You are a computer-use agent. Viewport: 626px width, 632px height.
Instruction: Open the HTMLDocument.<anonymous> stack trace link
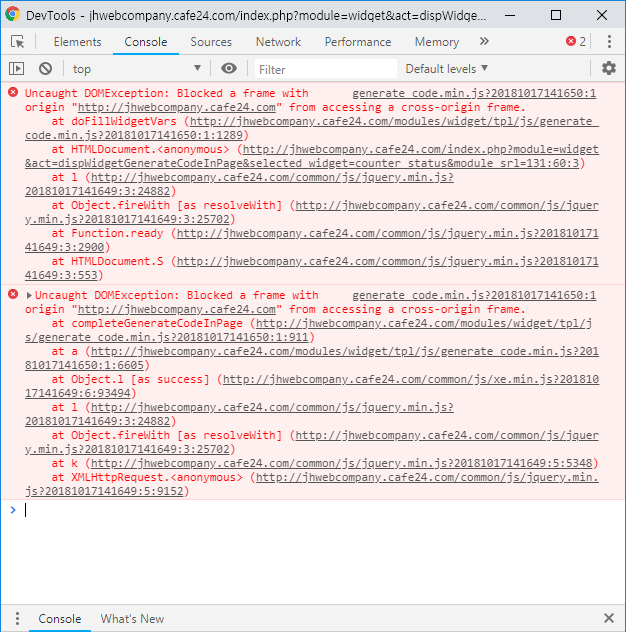[312, 156]
